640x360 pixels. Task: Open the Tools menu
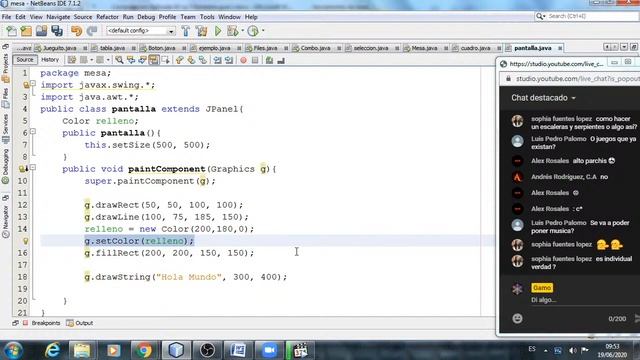coord(207,17)
